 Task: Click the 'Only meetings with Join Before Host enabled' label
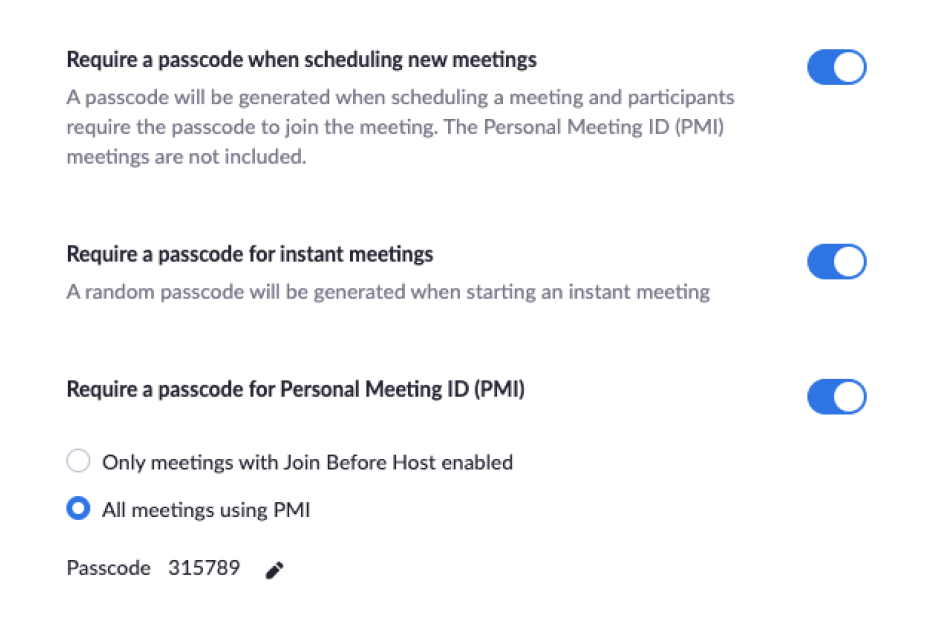coord(307,462)
